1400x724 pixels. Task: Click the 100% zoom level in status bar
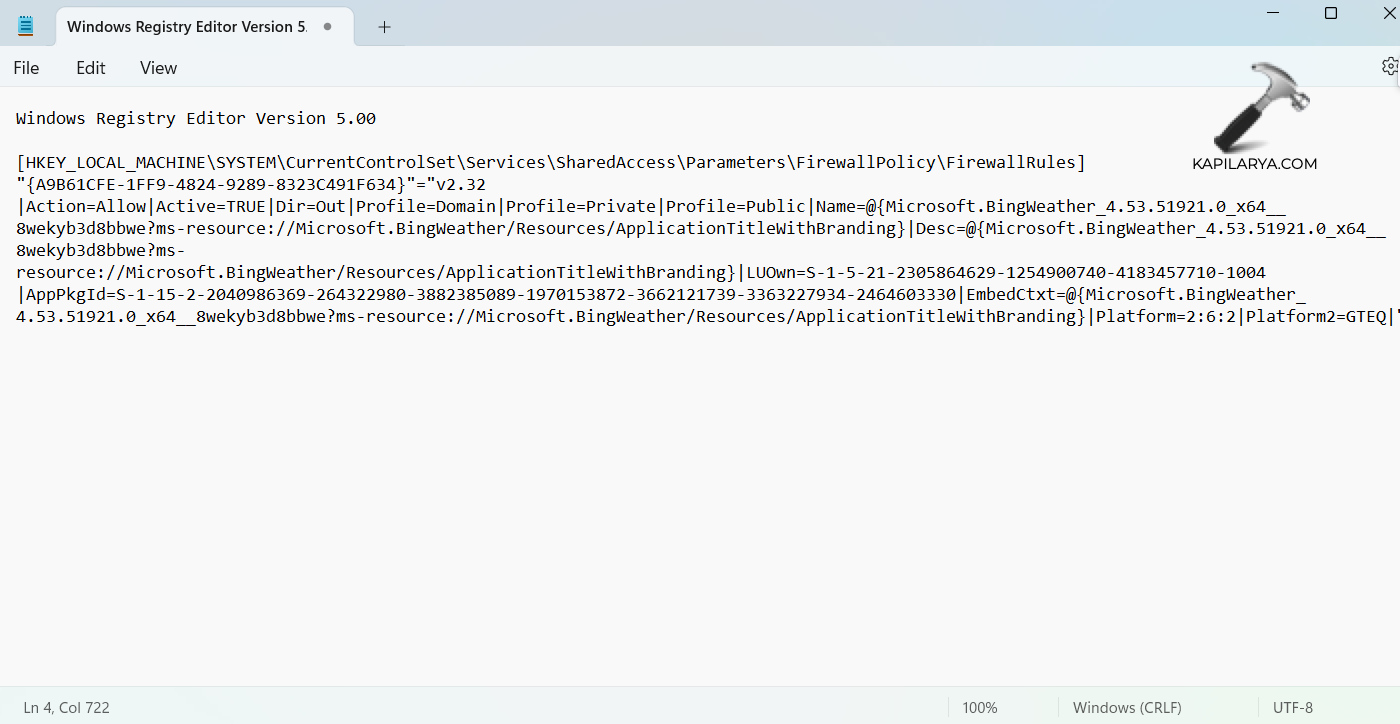pyautogui.click(x=980, y=707)
